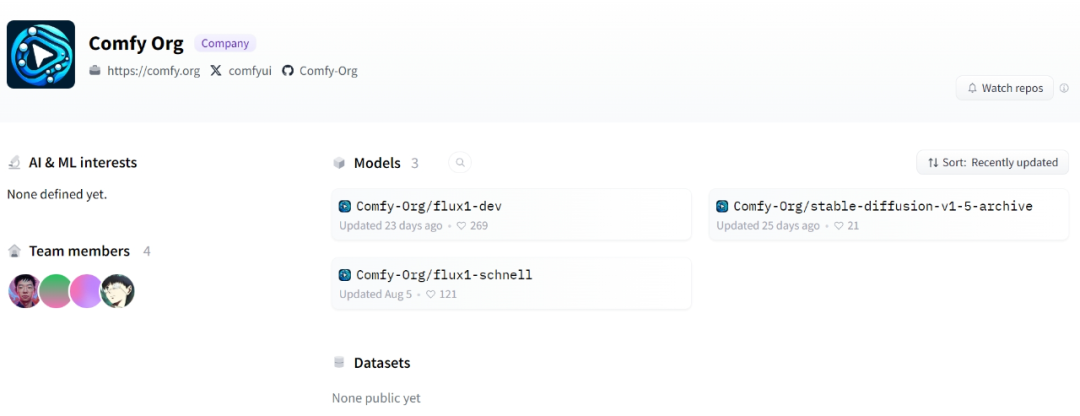Click the first team member avatar
Image resolution: width=1080 pixels, height=416 pixels.
point(25,291)
